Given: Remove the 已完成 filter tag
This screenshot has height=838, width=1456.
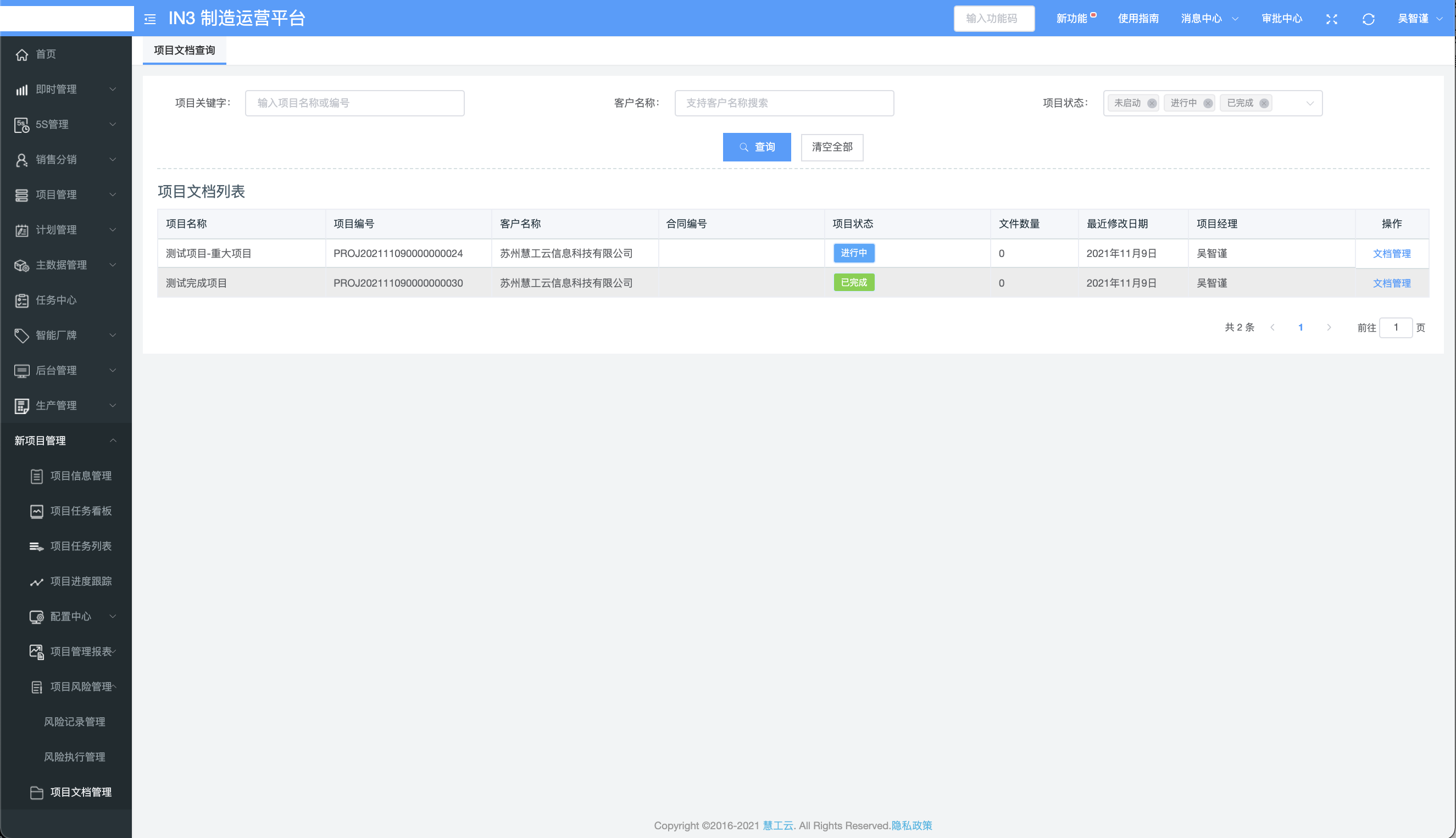Looking at the screenshot, I should 1264,104.
